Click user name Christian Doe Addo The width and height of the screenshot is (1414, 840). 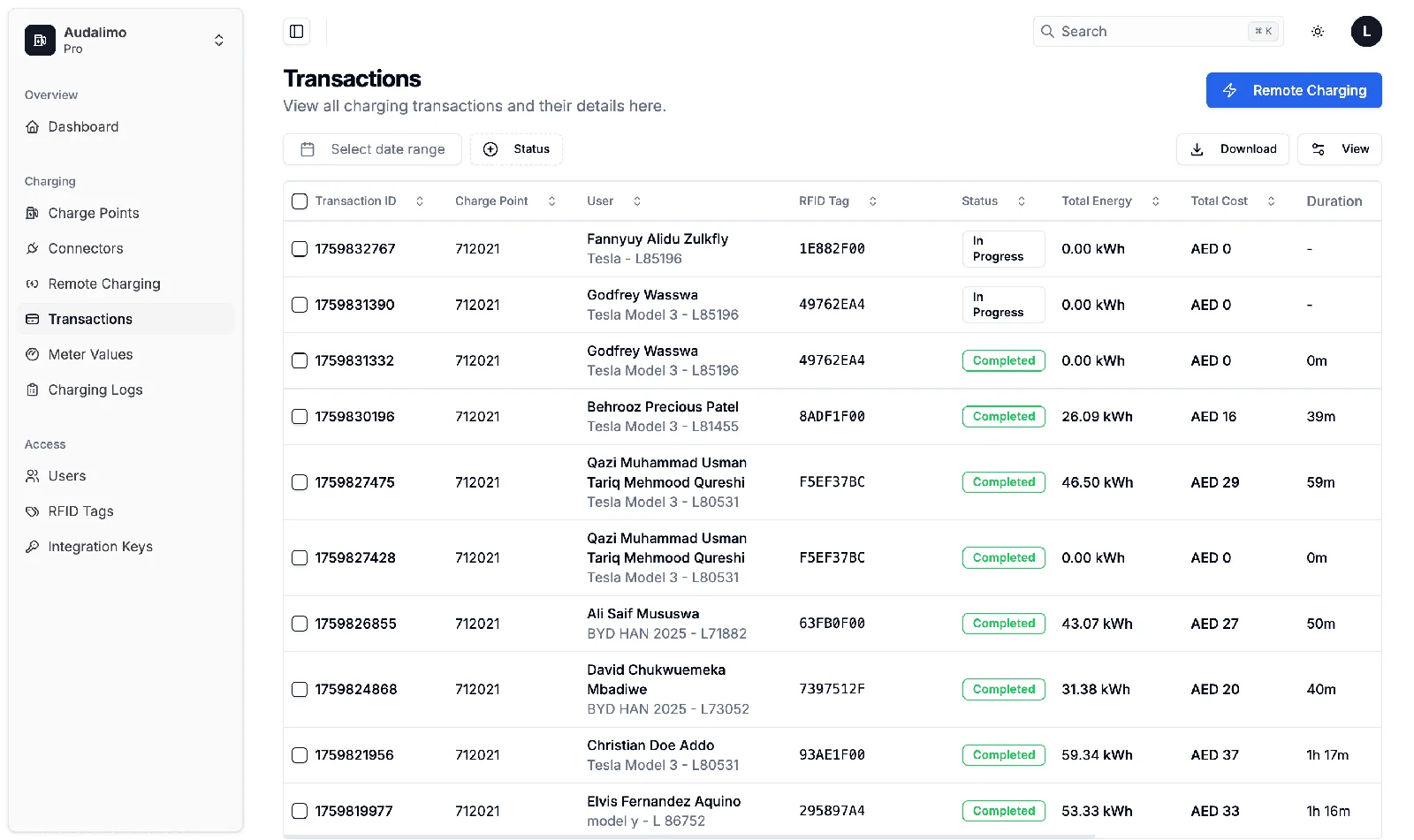click(x=650, y=746)
